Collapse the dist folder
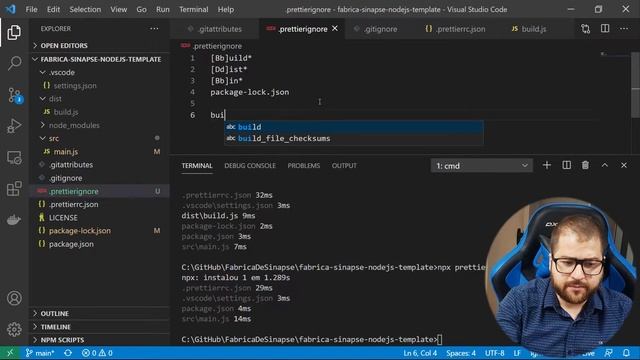The image size is (640, 360). pos(55,99)
